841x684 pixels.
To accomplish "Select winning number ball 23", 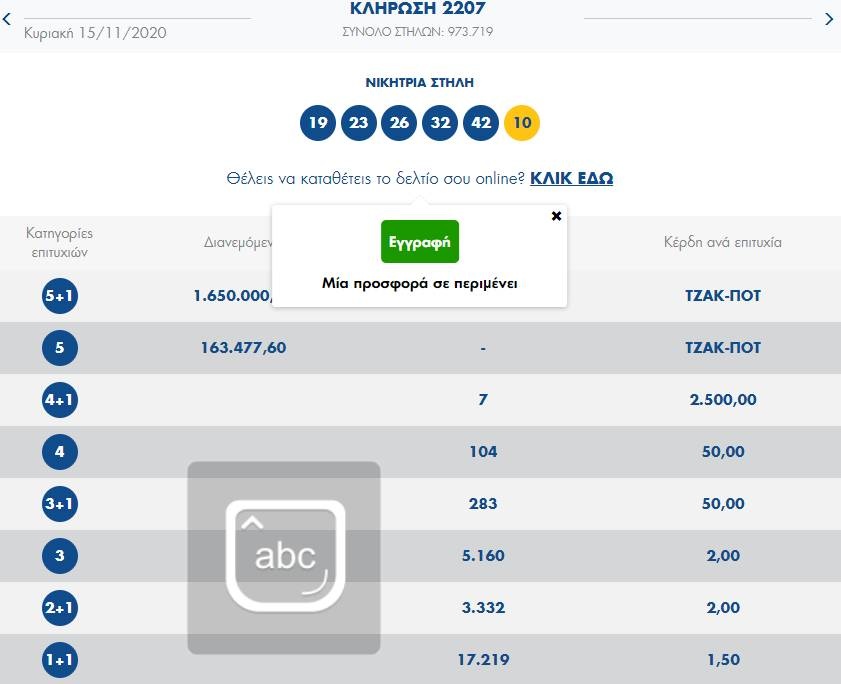I will pyautogui.click(x=359, y=124).
